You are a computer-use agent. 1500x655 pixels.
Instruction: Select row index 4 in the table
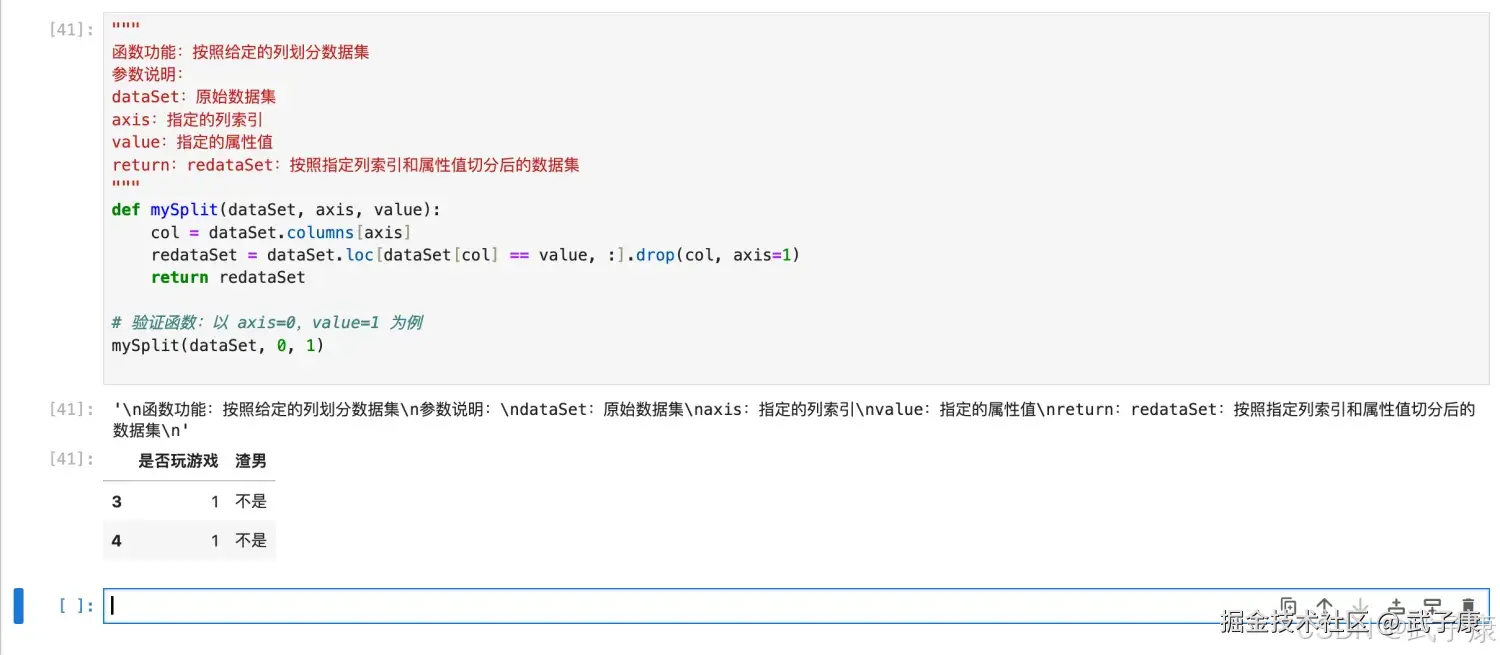pos(117,540)
